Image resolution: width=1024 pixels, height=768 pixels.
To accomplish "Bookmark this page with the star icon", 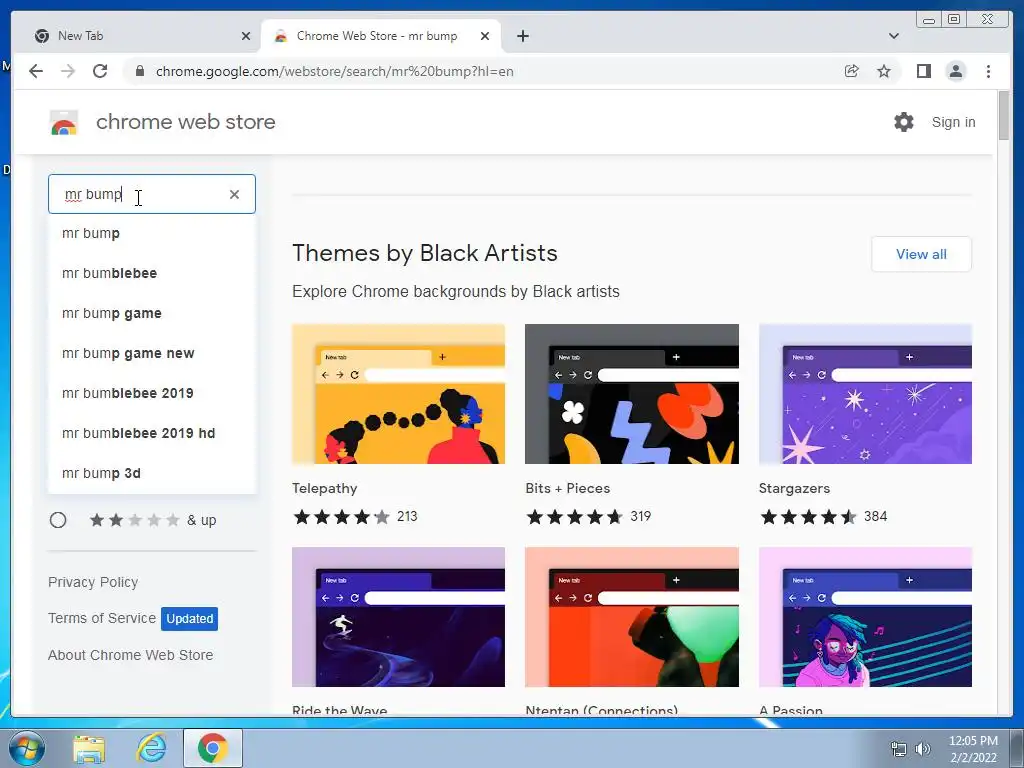I will point(884,71).
